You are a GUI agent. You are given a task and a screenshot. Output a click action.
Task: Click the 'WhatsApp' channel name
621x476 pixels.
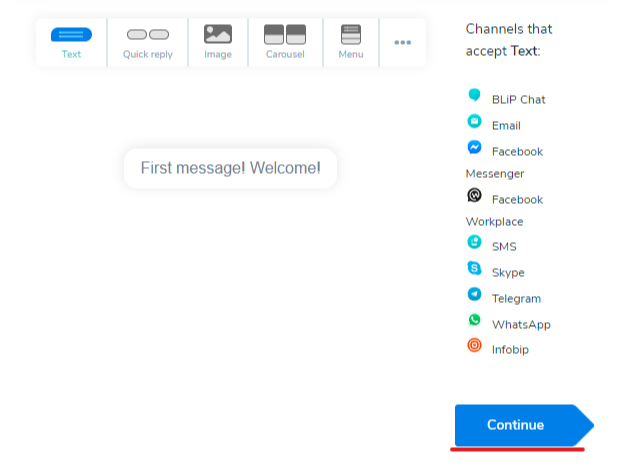tap(521, 325)
